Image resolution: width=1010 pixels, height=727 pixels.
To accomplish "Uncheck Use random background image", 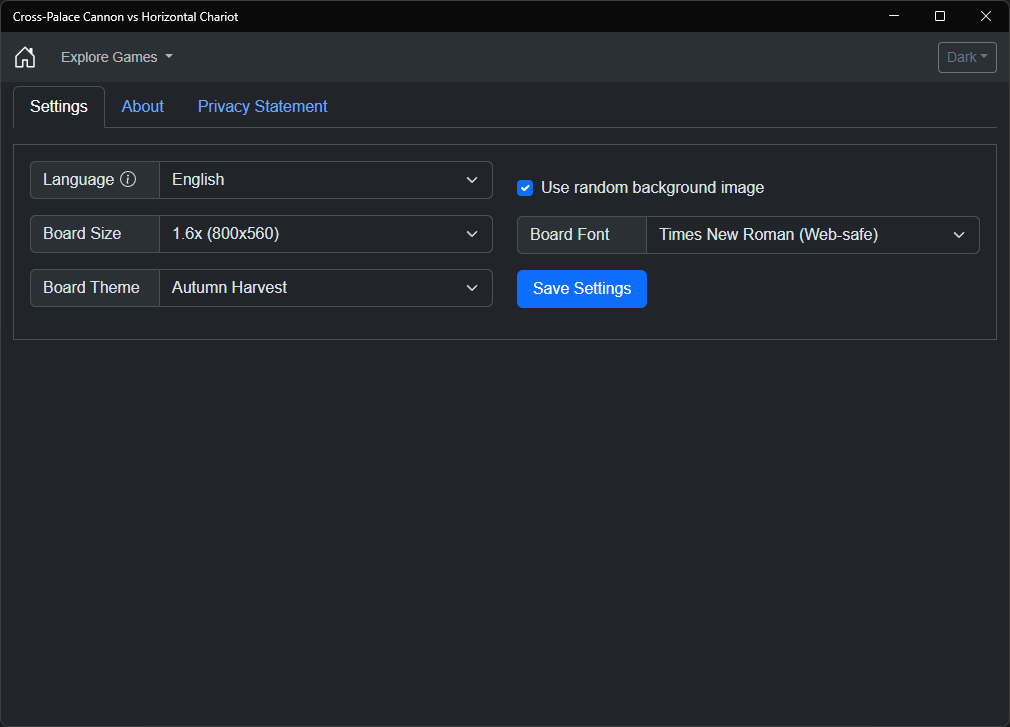I will click(525, 188).
